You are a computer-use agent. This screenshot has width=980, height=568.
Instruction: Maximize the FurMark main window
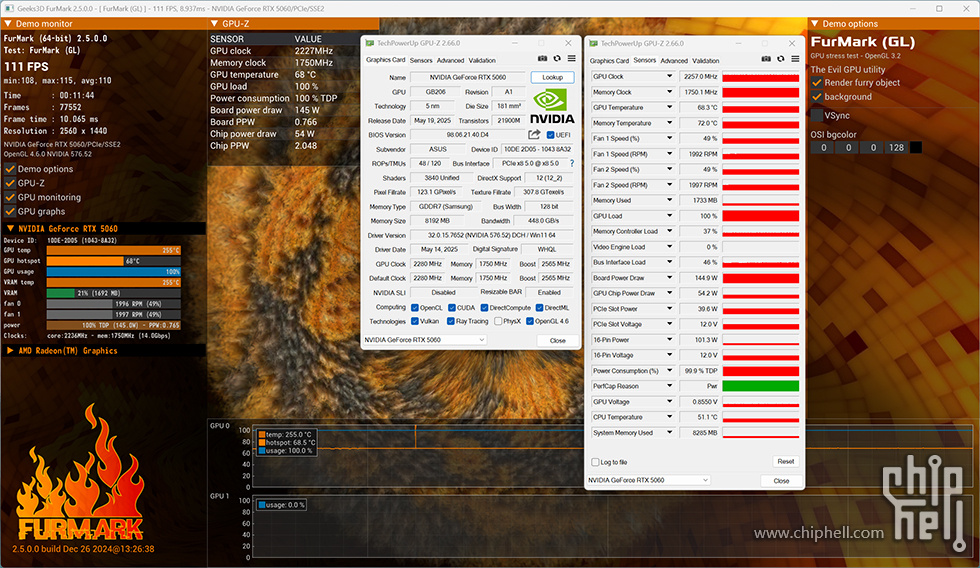939,8
